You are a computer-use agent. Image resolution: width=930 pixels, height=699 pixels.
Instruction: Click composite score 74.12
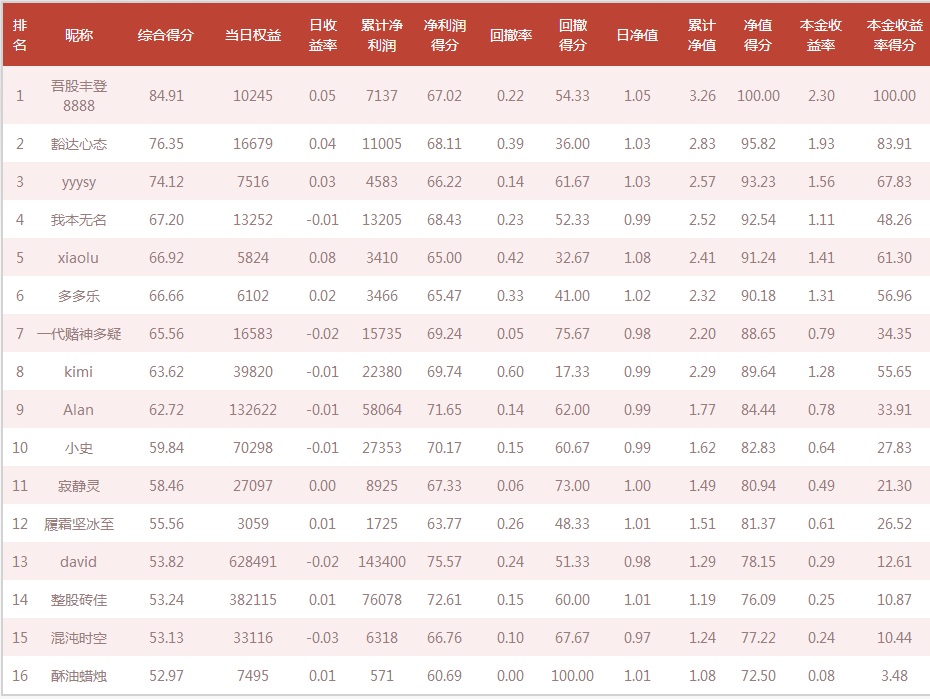pyautogui.click(x=166, y=181)
